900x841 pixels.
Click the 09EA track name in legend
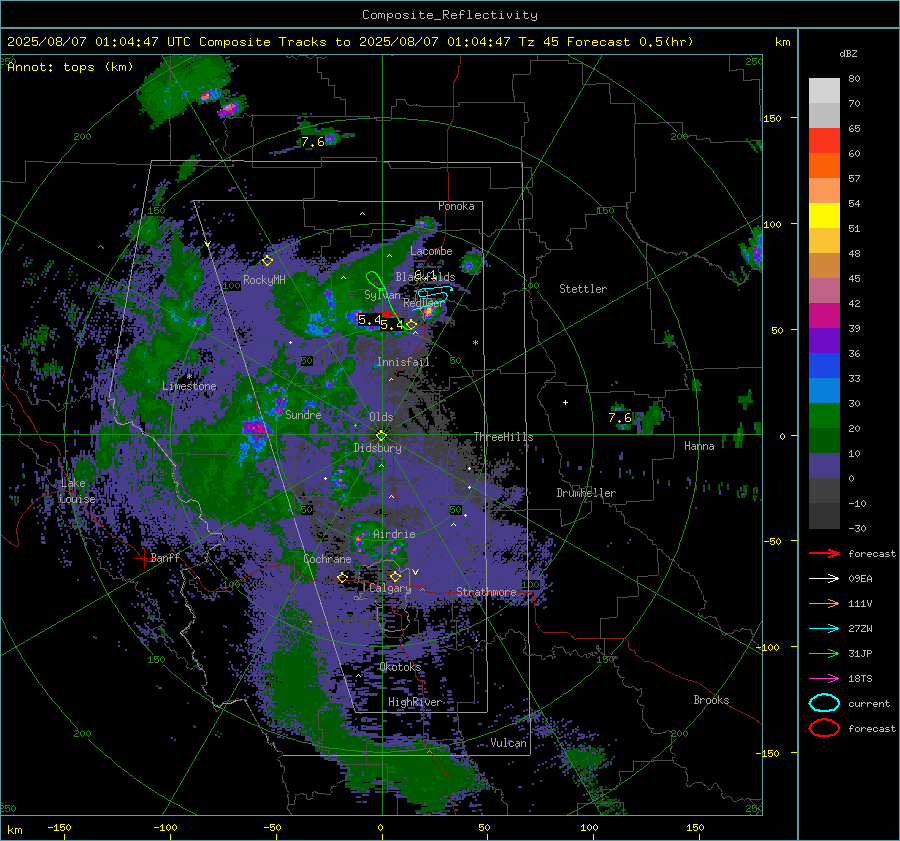click(860, 579)
